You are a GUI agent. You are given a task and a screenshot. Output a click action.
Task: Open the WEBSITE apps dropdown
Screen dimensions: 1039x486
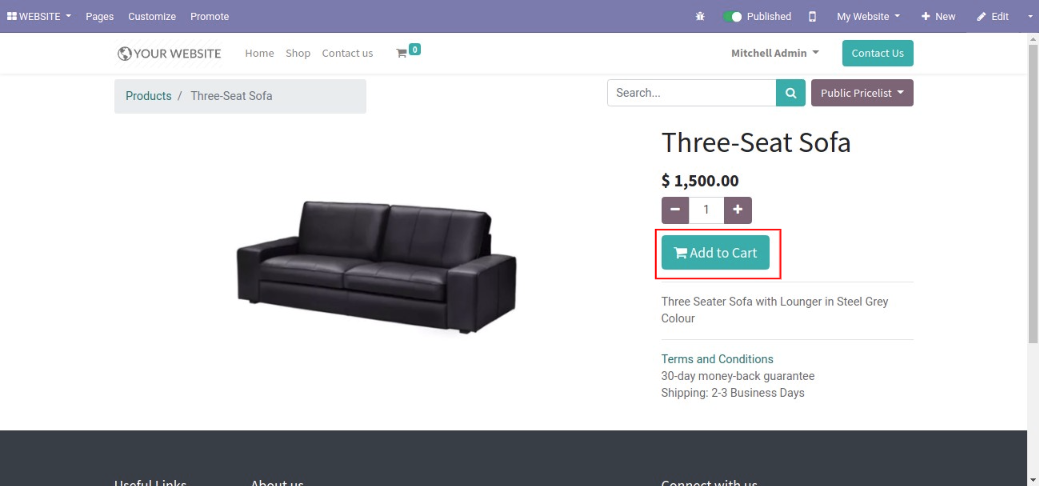38,17
